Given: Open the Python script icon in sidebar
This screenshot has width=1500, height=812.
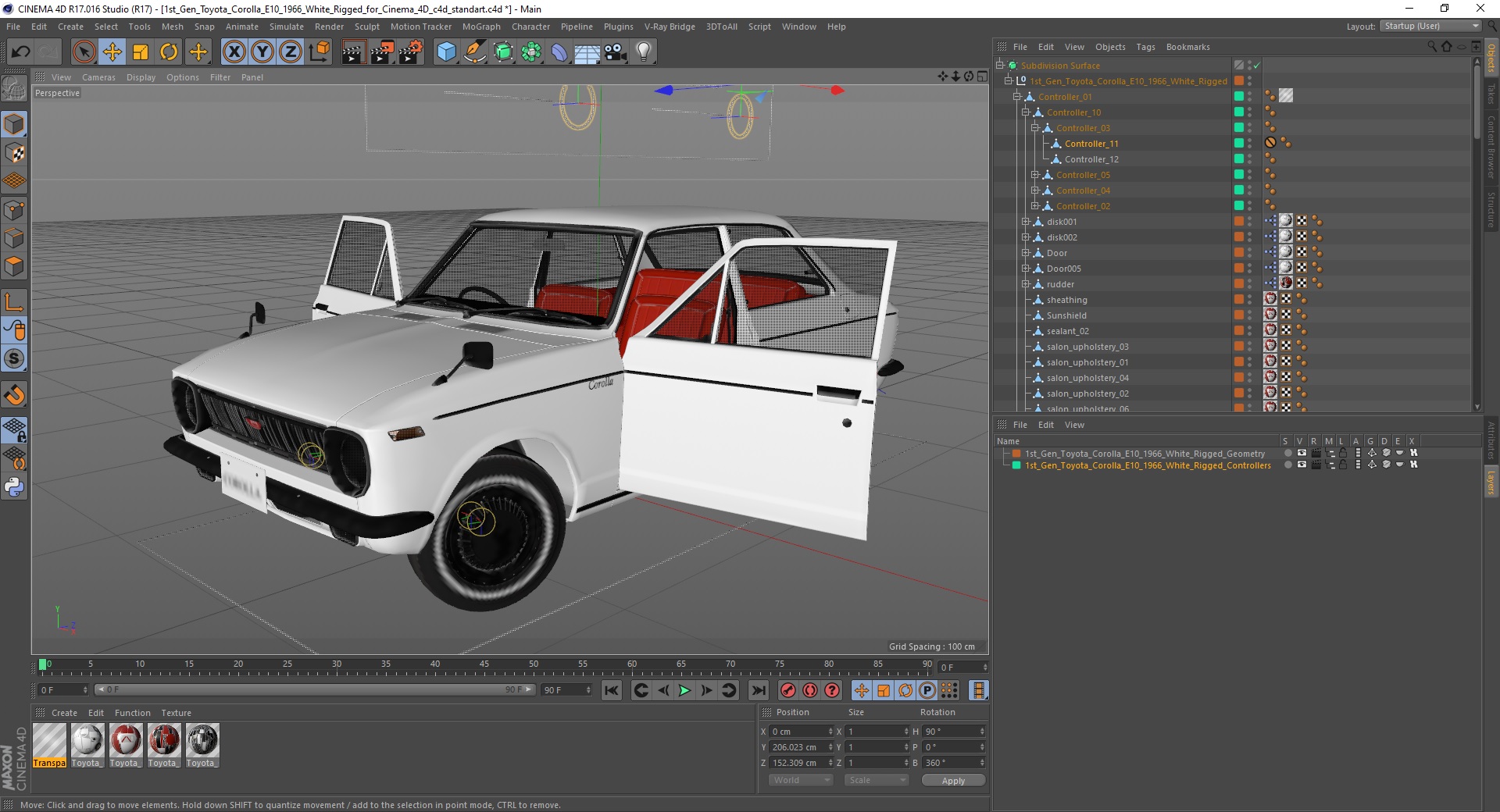Looking at the screenshot, I should 14,488.
